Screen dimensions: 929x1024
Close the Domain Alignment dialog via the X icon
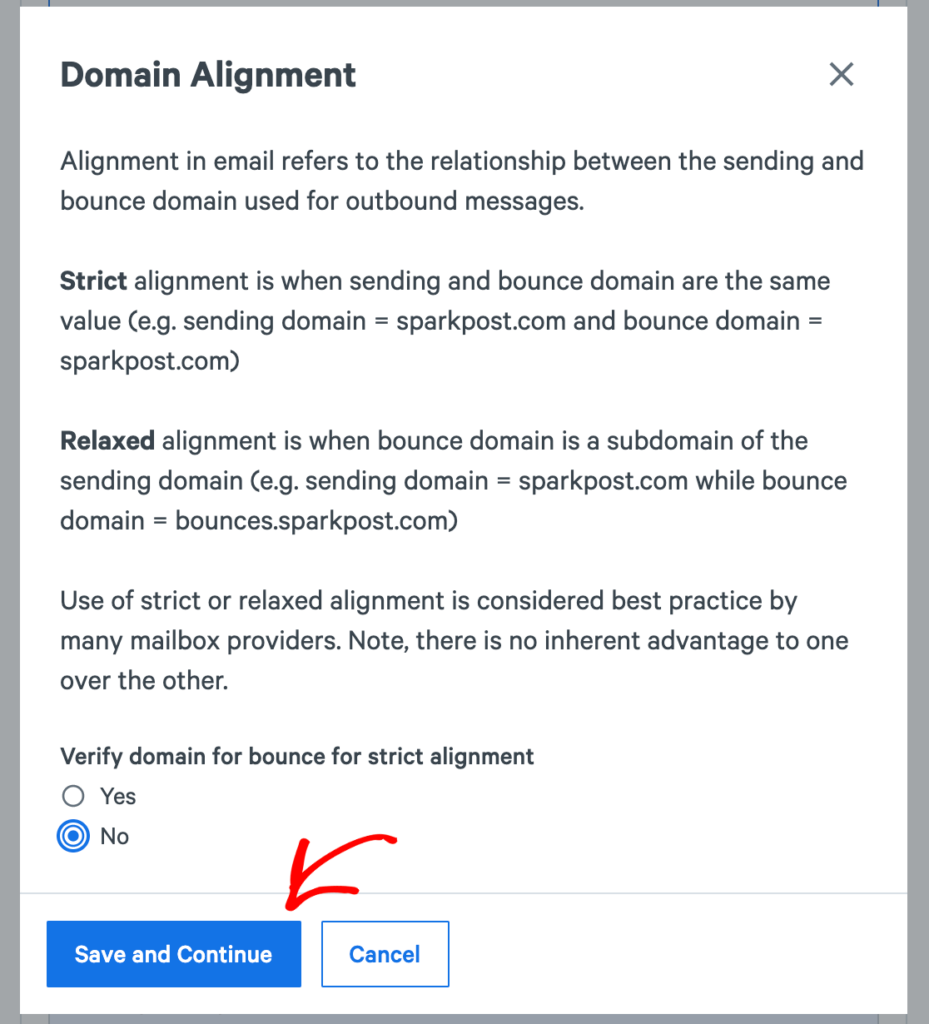[x=841, y=74]
